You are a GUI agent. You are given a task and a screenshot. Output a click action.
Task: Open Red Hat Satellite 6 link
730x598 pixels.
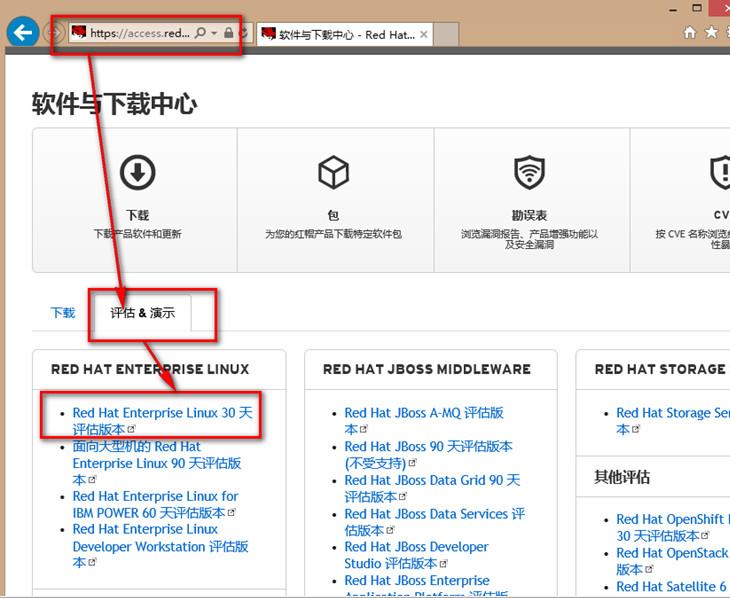click(673, 586)
